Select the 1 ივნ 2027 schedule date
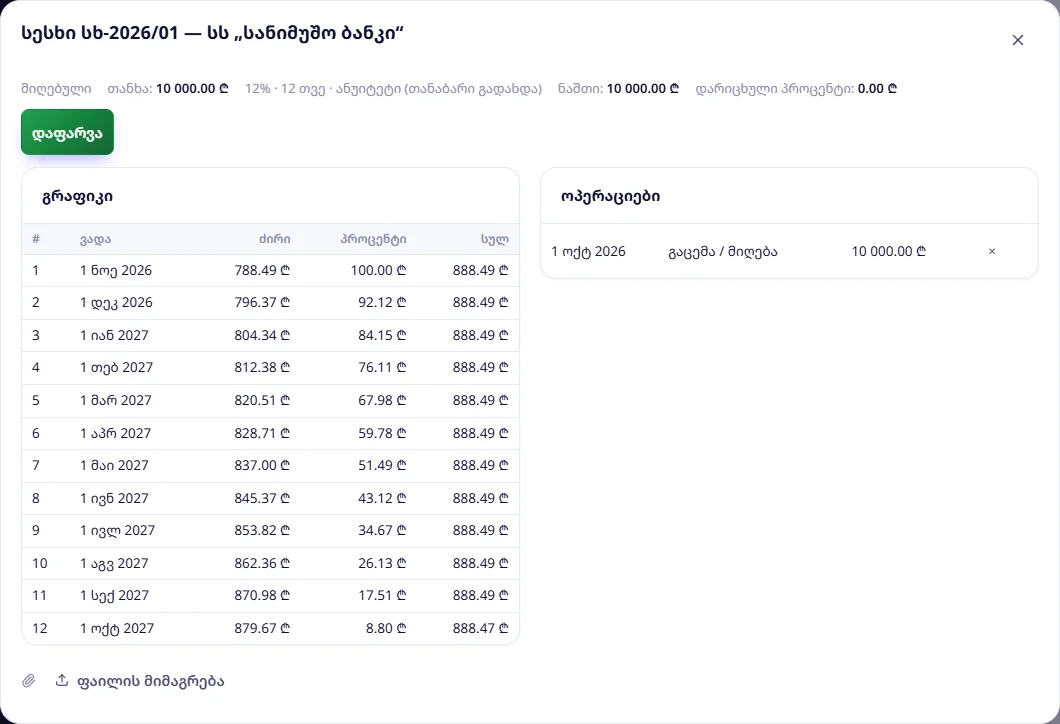The height and width of the screenshot is (724, 1060). click(x=114, y=498)
